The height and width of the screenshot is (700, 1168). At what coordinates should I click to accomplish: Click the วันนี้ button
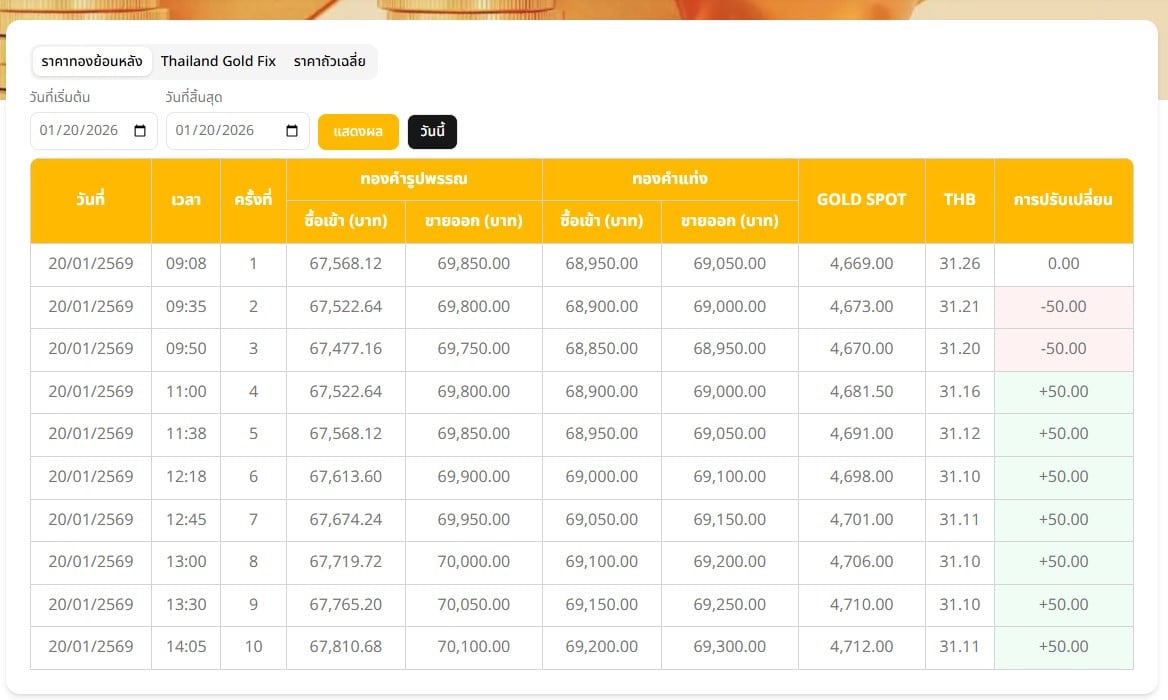432,131
